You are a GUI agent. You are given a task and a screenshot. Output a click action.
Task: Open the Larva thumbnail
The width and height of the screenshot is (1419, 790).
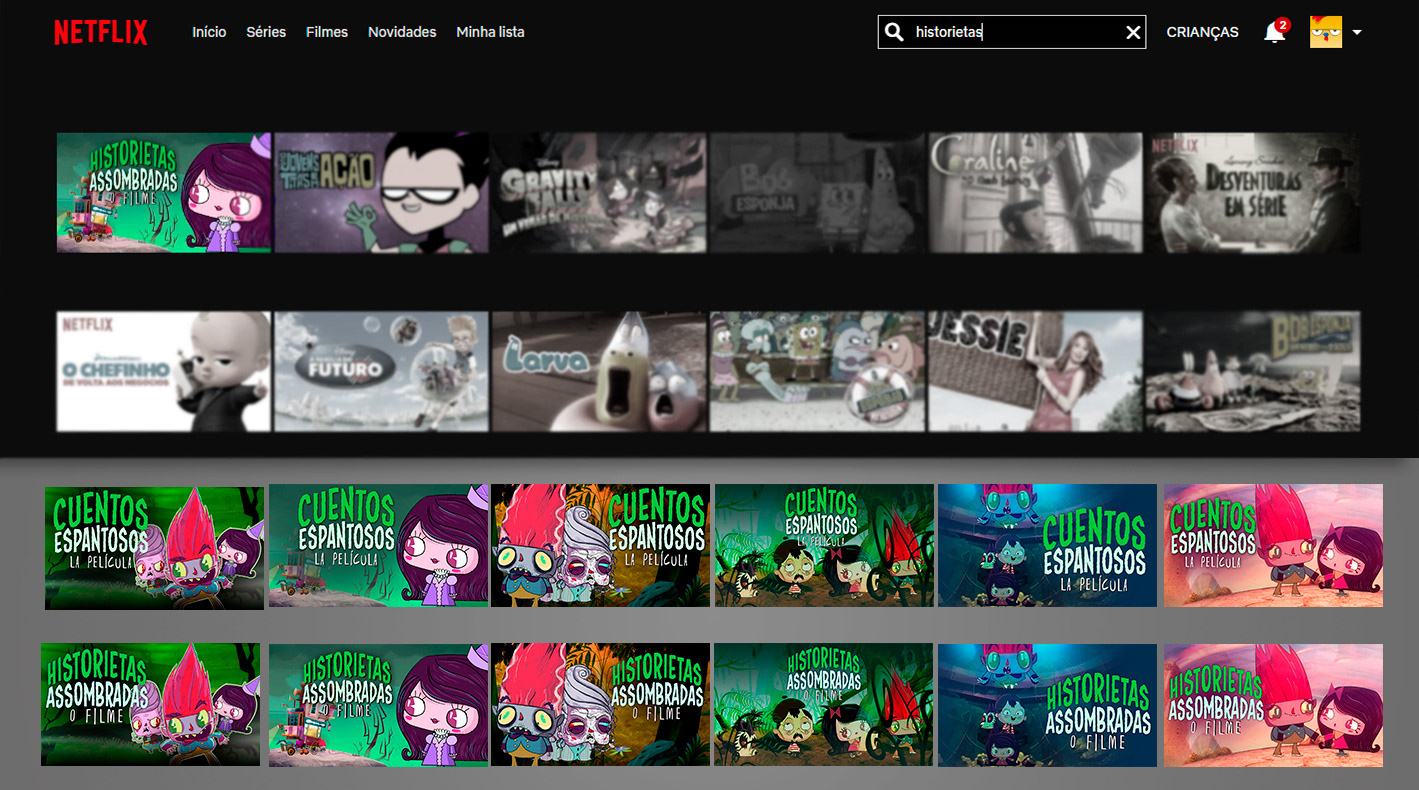tap(599, 372)
